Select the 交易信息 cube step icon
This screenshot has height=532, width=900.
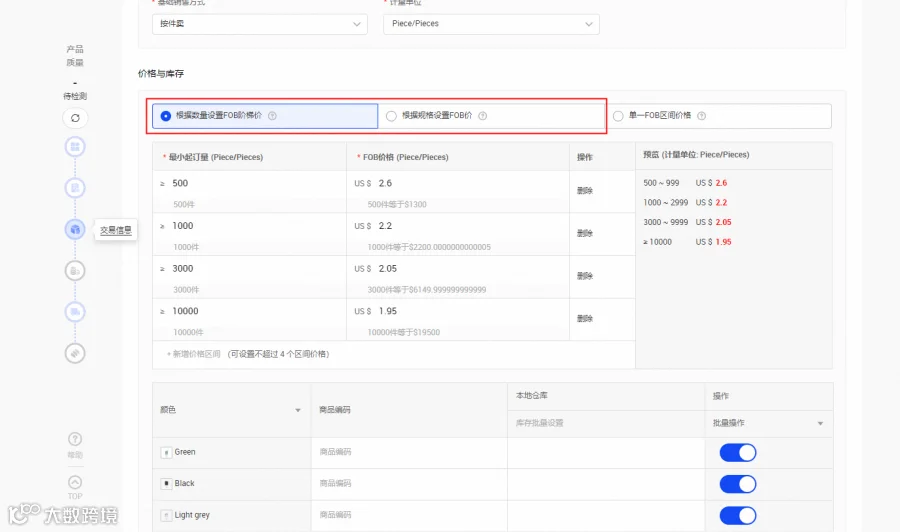(x=75, y=230)
